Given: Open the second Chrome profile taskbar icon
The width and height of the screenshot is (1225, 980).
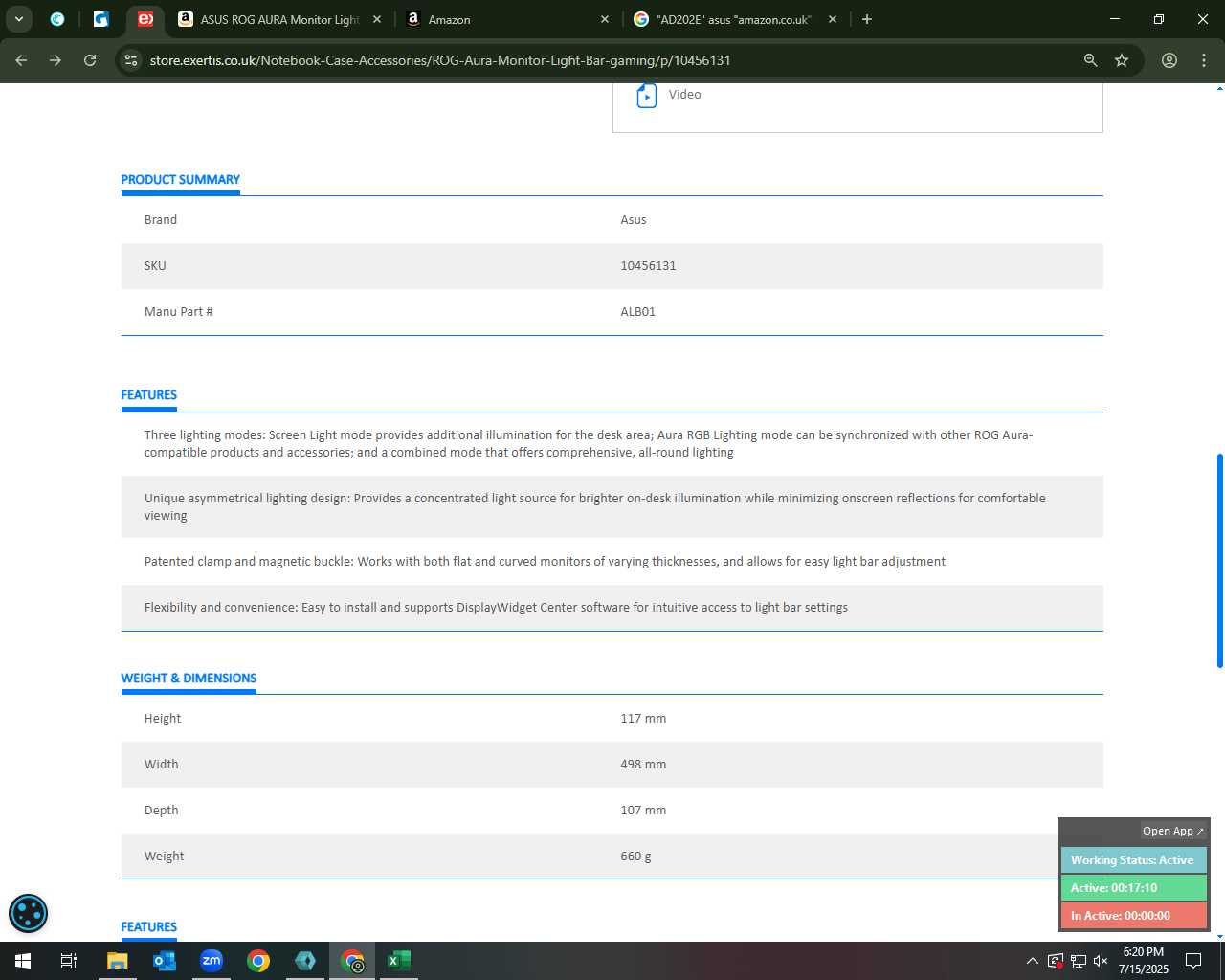Looking at the screenshot, I should pyautogui.click(x=352, y=961).
